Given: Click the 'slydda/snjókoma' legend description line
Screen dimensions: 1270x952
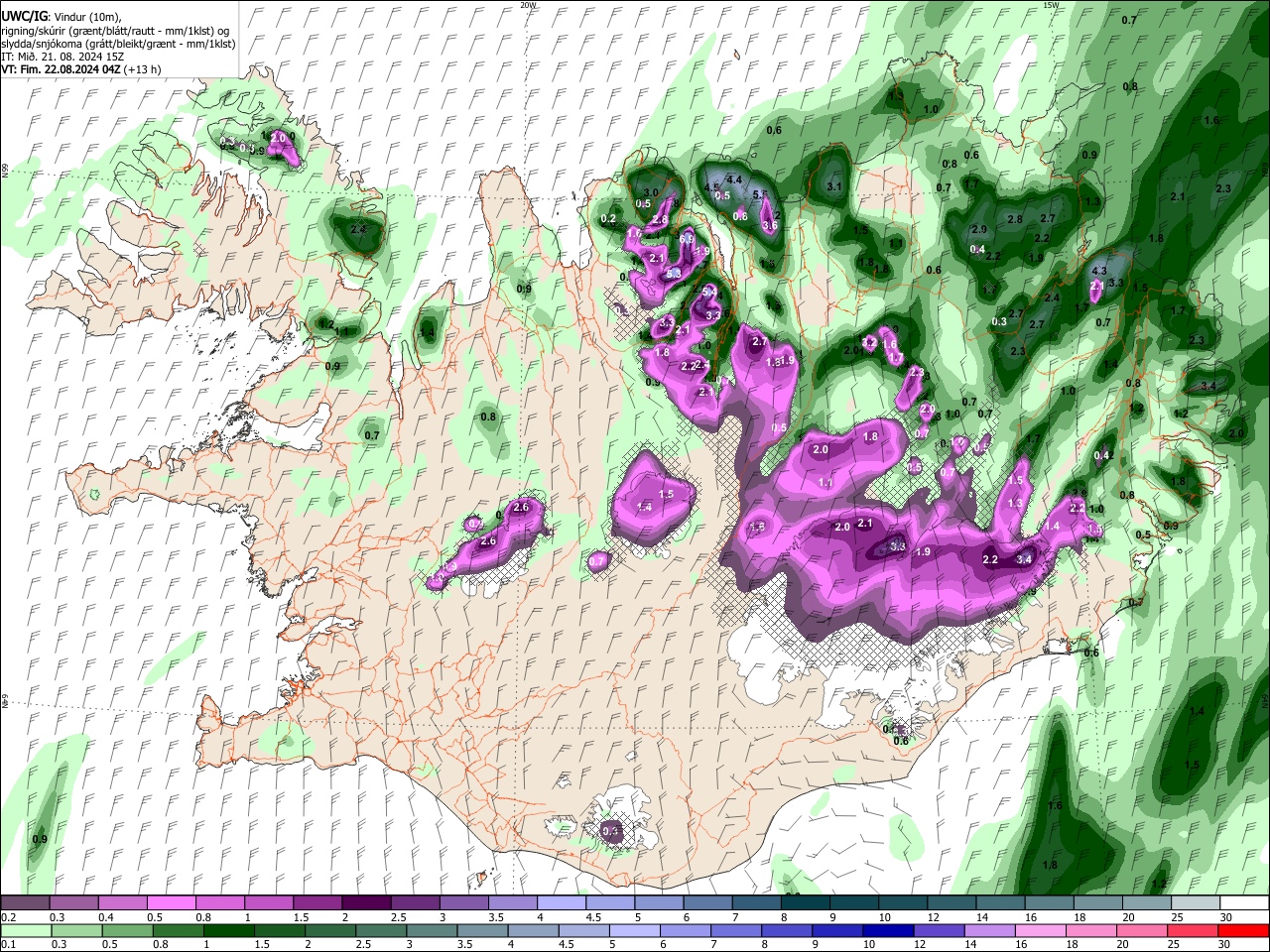Looking at the screenshot, I should point(118,44).
